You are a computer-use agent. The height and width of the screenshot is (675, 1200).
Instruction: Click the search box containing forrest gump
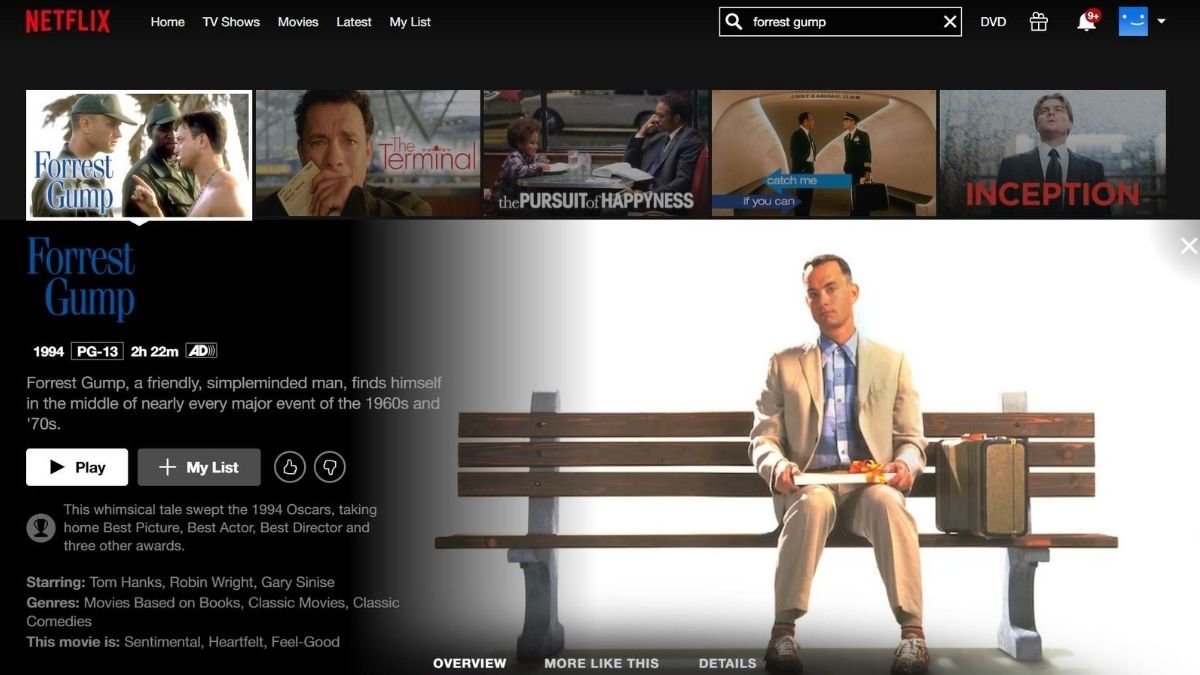840,22
